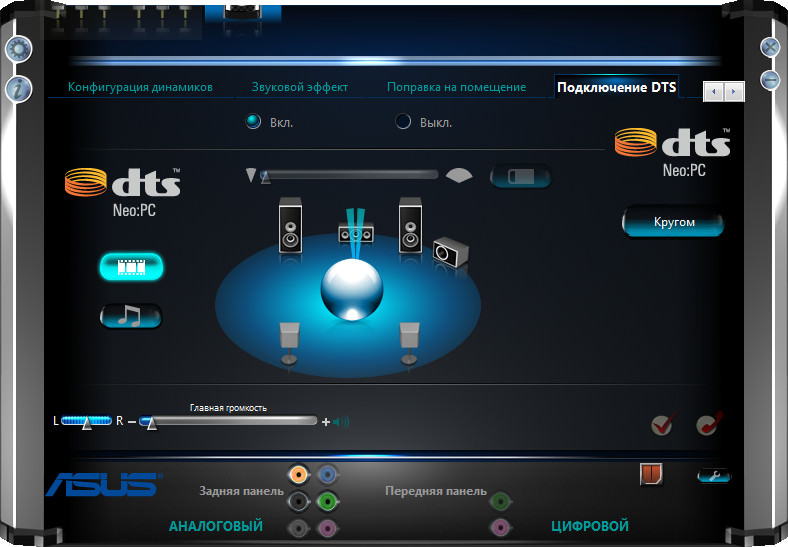Increase main volume with the plus sign
Image resolution: width=788 pixels, height=547 pixels.
pyautogui.click(x=326, y=422)
